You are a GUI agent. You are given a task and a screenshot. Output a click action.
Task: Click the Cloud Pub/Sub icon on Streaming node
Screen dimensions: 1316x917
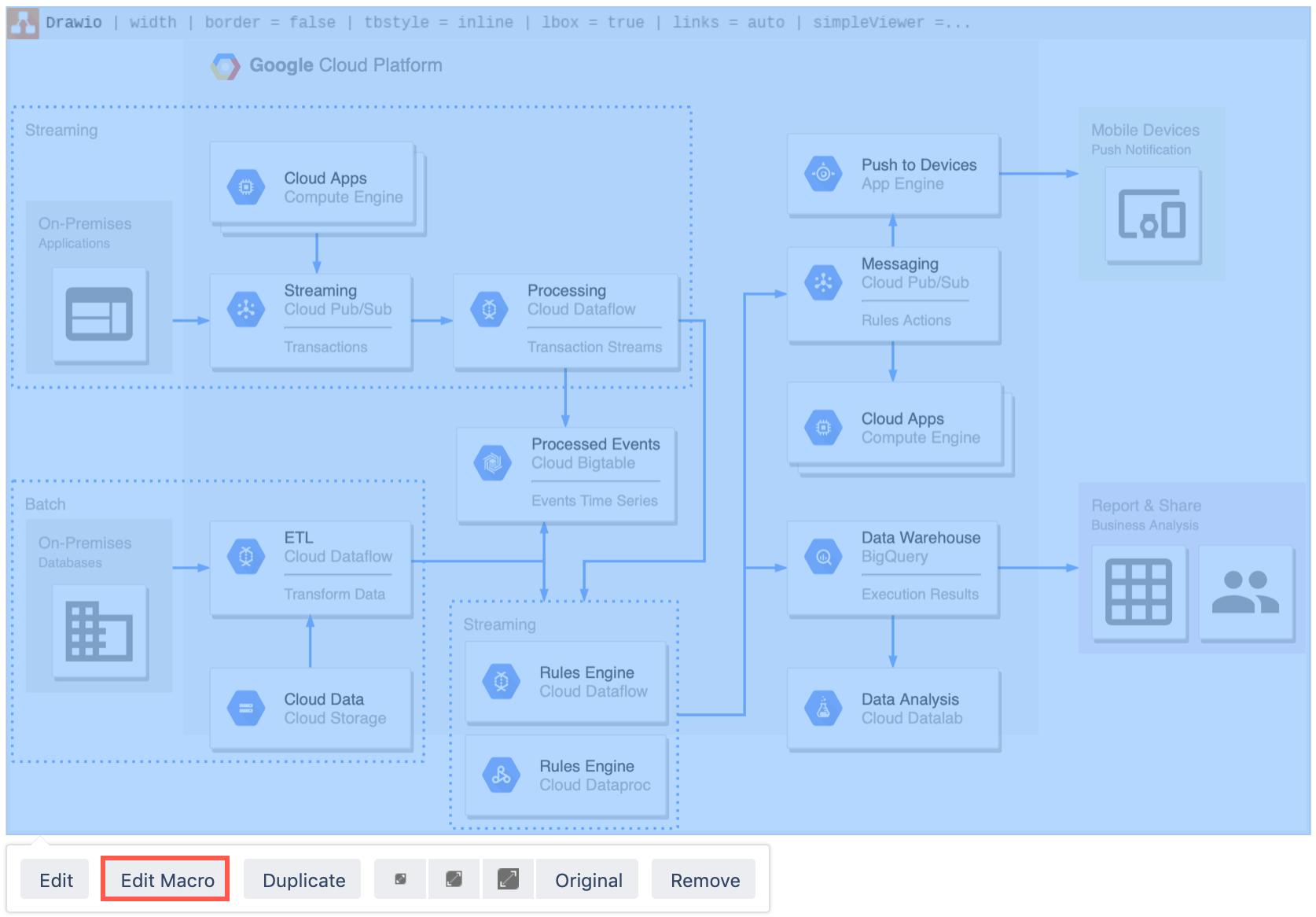(x=245, y=309)
